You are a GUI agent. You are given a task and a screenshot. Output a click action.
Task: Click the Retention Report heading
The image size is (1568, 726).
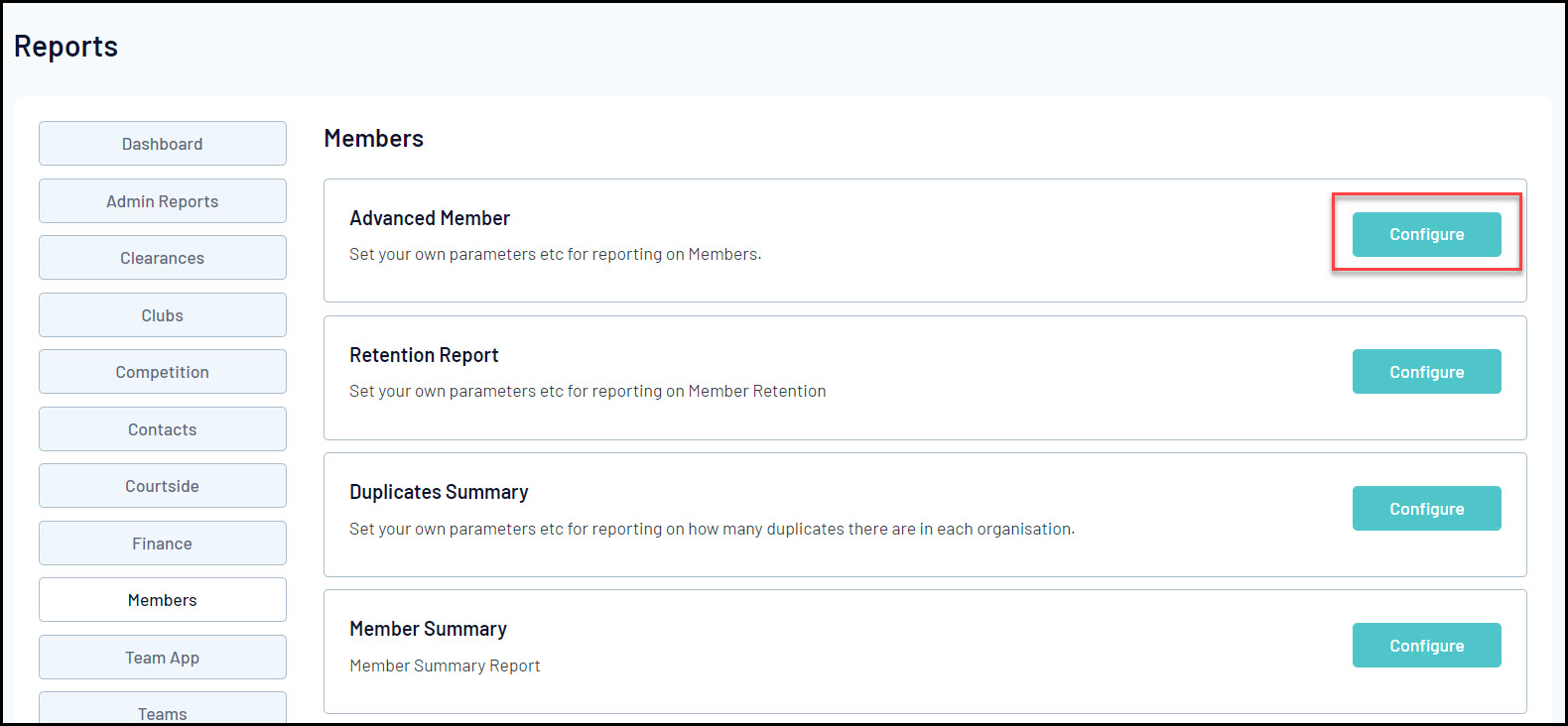point(424,355)
